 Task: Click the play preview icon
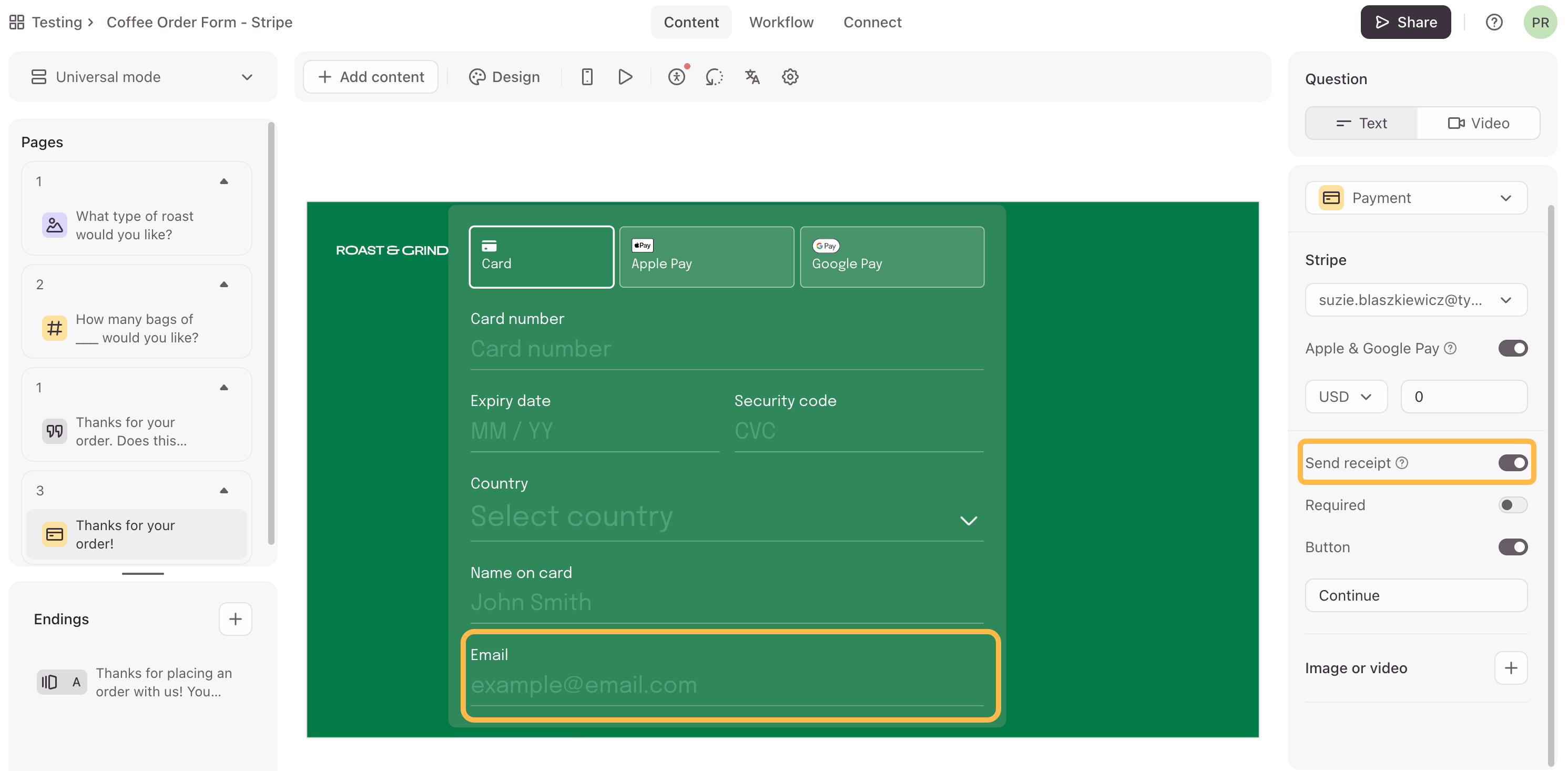click(x=625, y=77)
